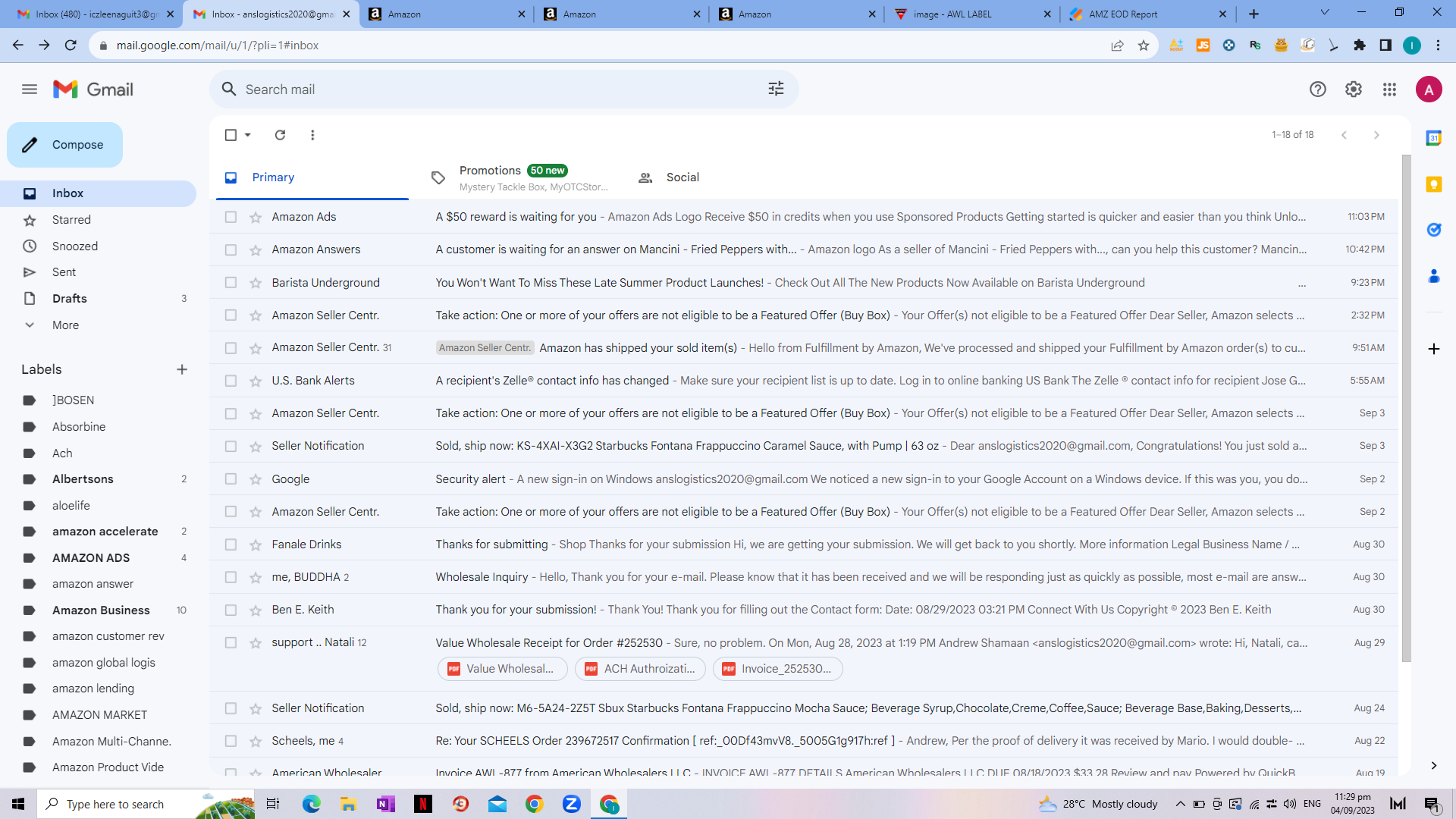Open Zoom from the Windows taskbar
The image size is (1456, 819).
pos(572,804)
